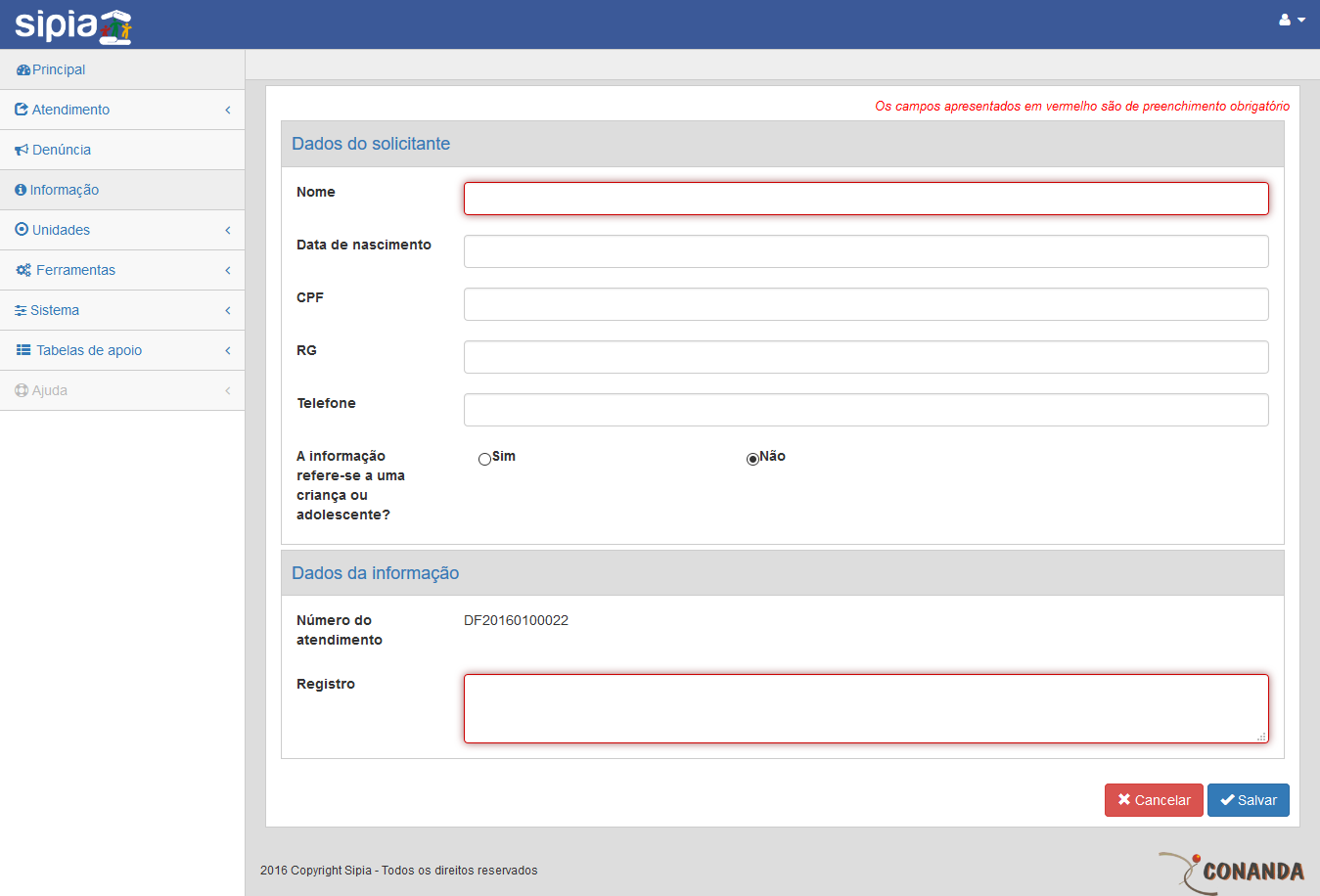This screenshot has width=1320, height=896.
Task: Click the Ajuda lifebuoy icon
Action: pyautogui.click(x=22, y=390)
